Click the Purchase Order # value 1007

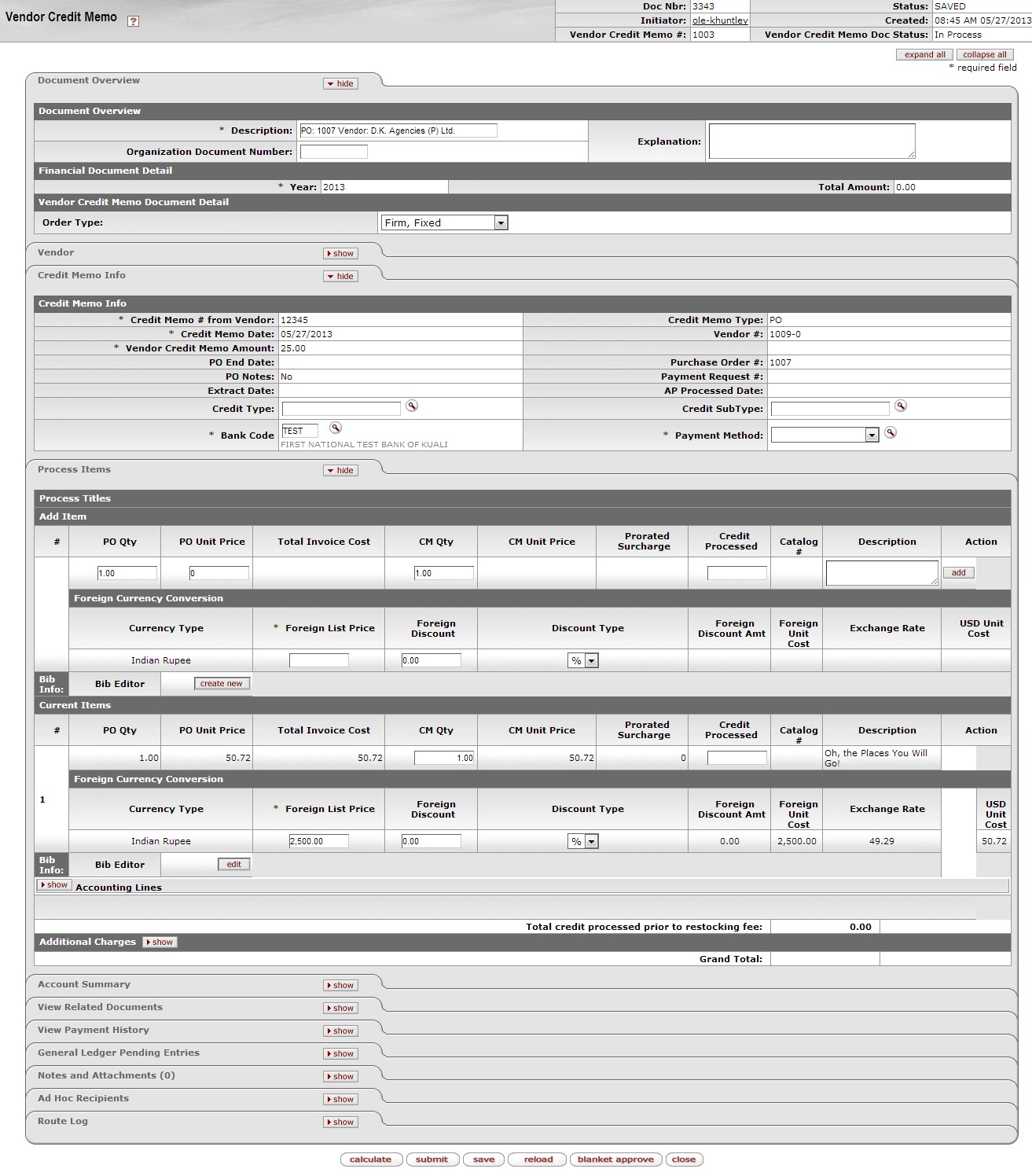coord(780,362)
